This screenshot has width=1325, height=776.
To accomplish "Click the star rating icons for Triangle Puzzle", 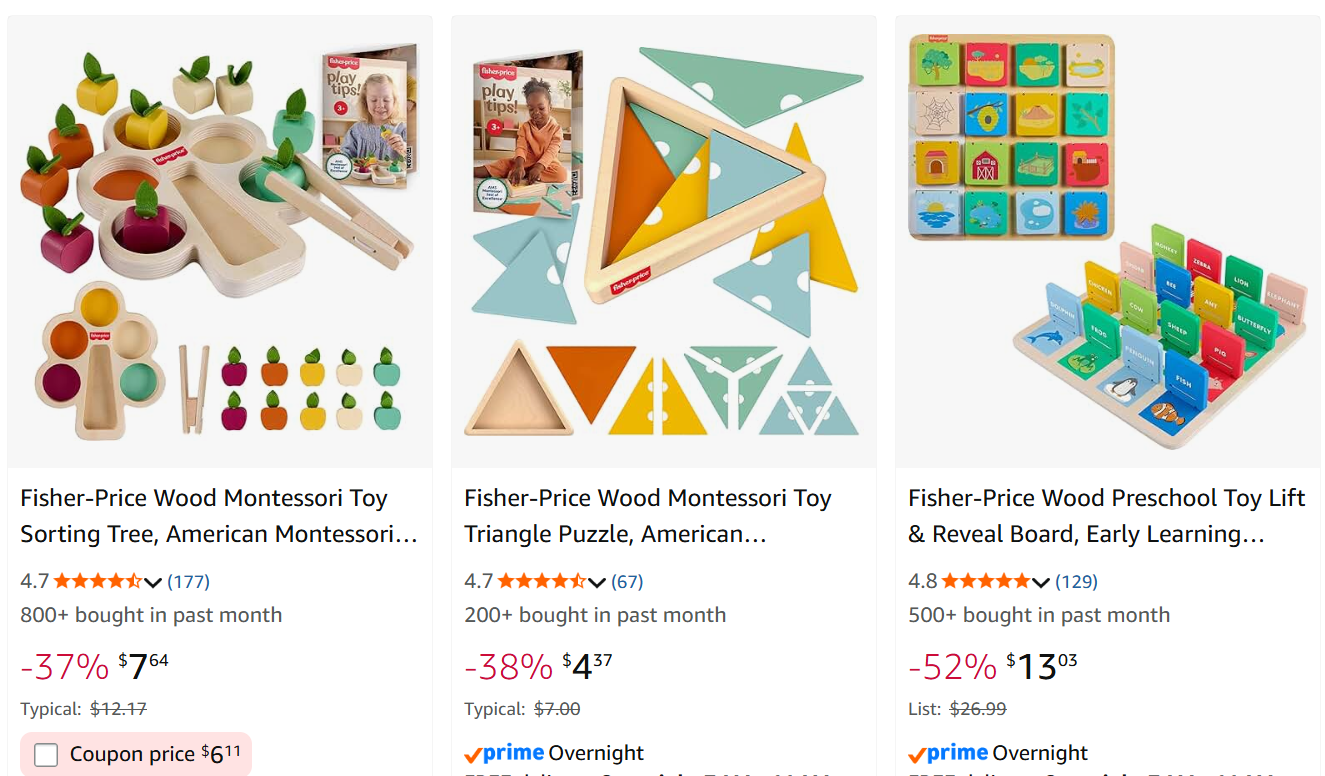I will click(542, 581).
